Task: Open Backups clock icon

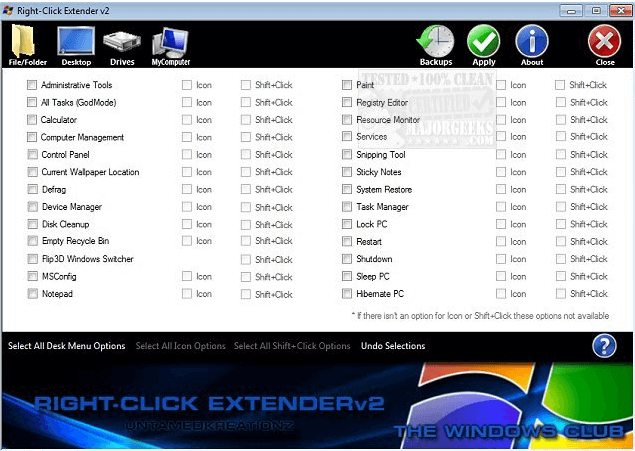Action: pyautogui.click(x=436, y=45)
